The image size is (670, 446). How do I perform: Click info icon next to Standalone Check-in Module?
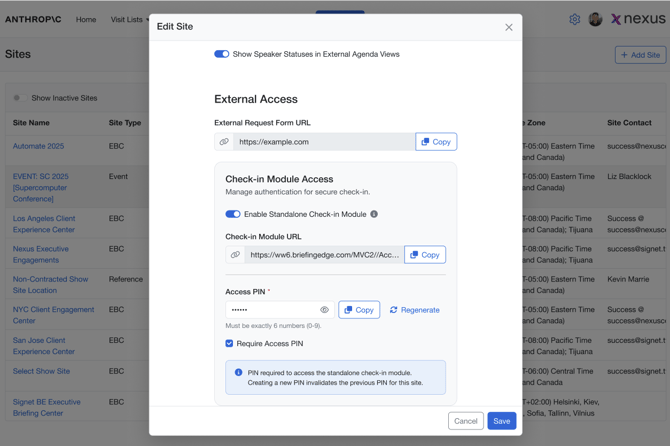point(374,214)
